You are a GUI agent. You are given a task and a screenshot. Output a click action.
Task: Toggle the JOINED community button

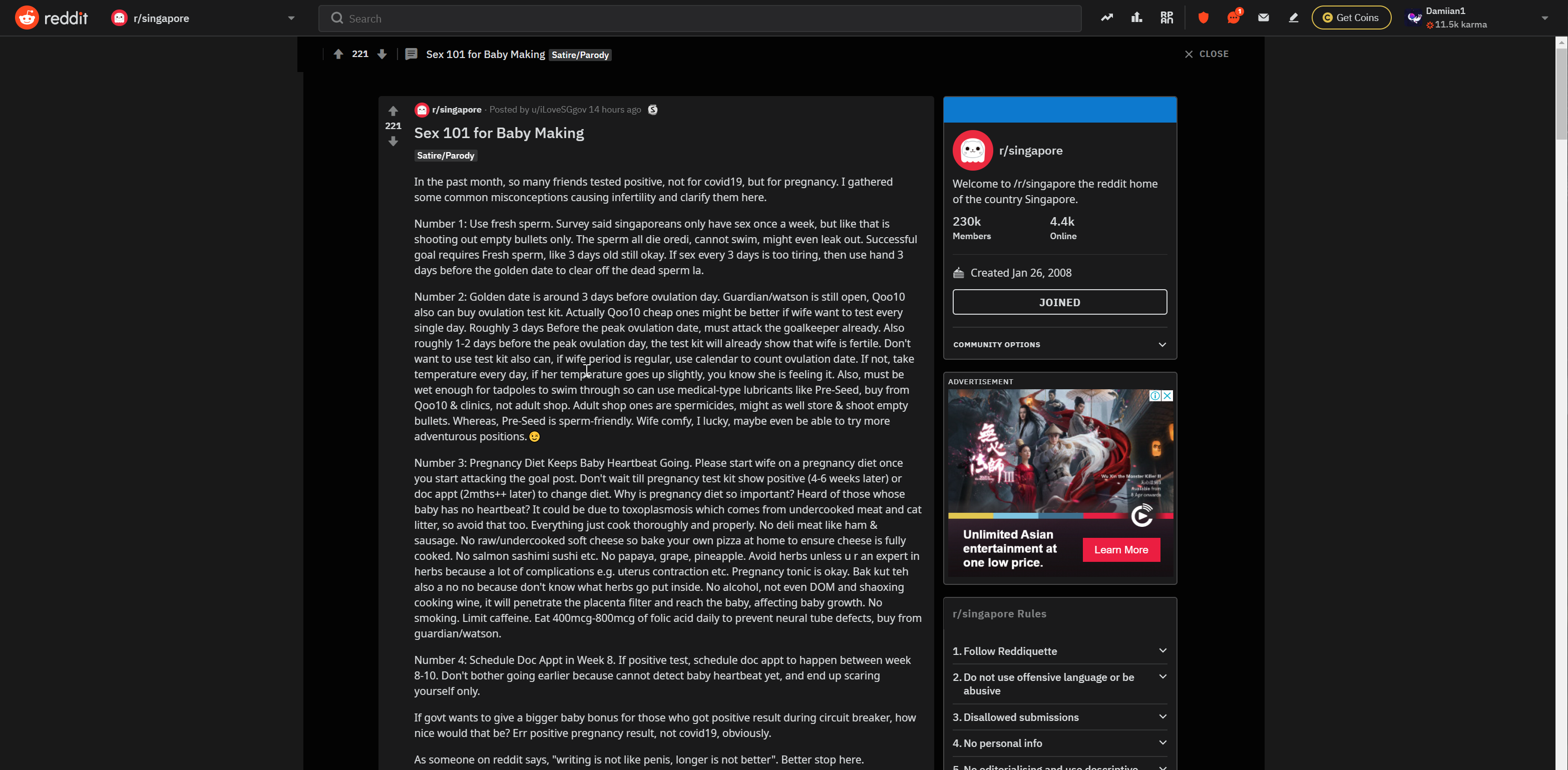tap(1059, 302)
